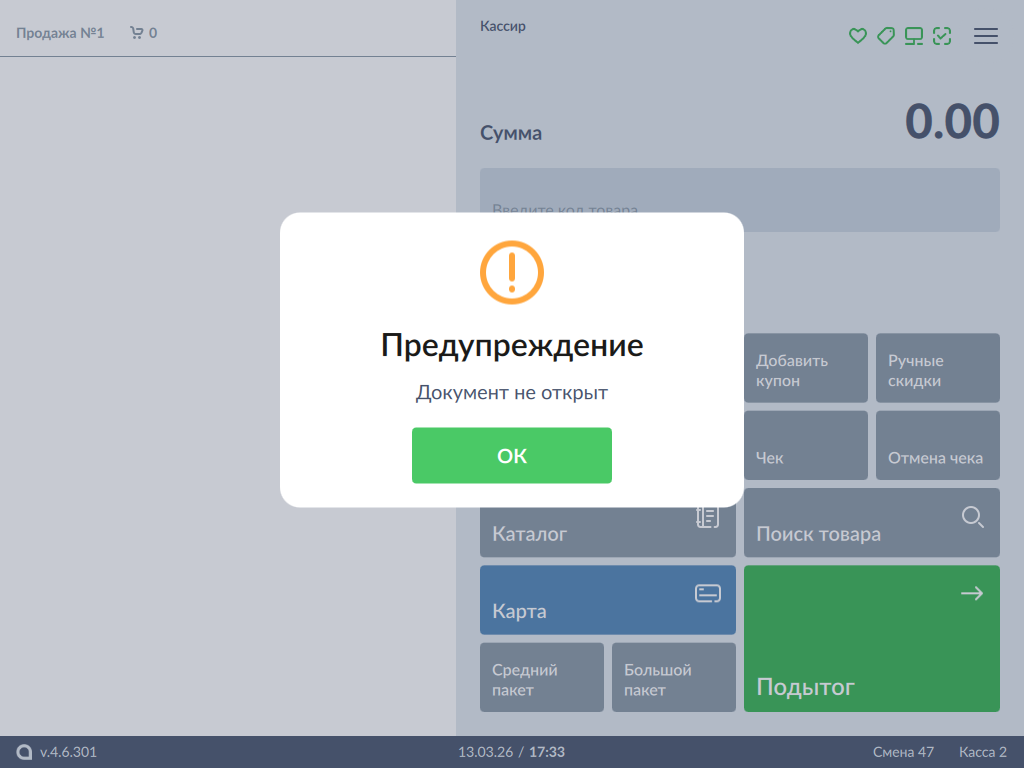Click the logo icon beside version number
This screenshot has height=768, width=1024.
tap(25, 752)
